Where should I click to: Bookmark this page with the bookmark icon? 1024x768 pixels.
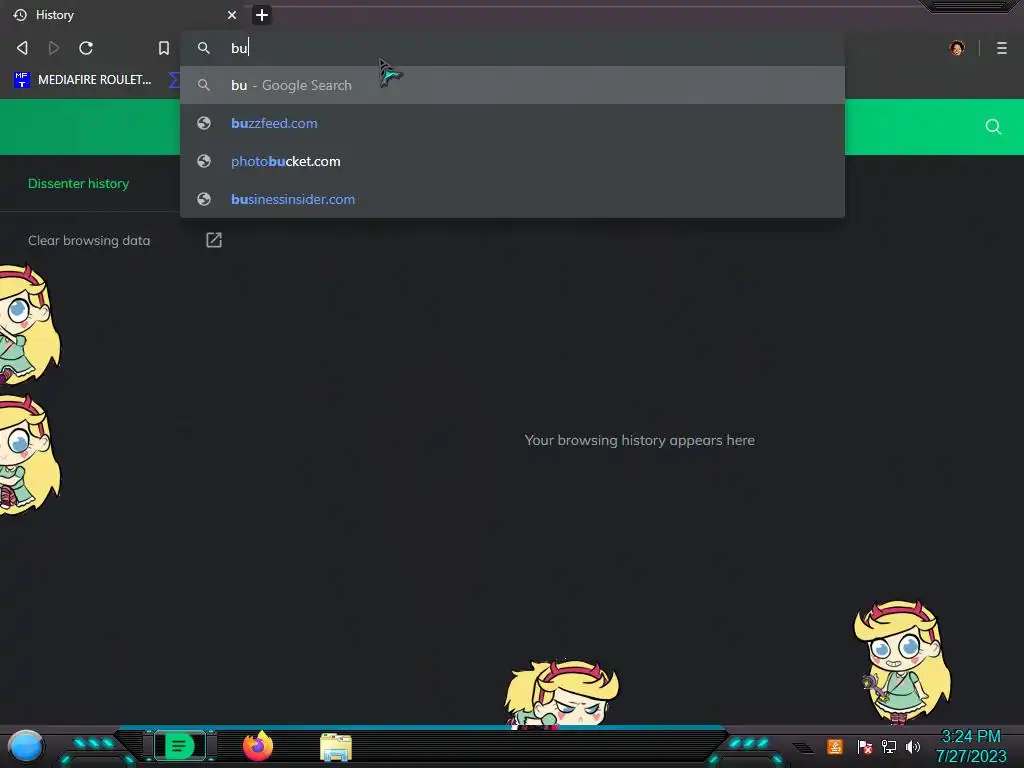pyautogui.click(x=164, y=48)
